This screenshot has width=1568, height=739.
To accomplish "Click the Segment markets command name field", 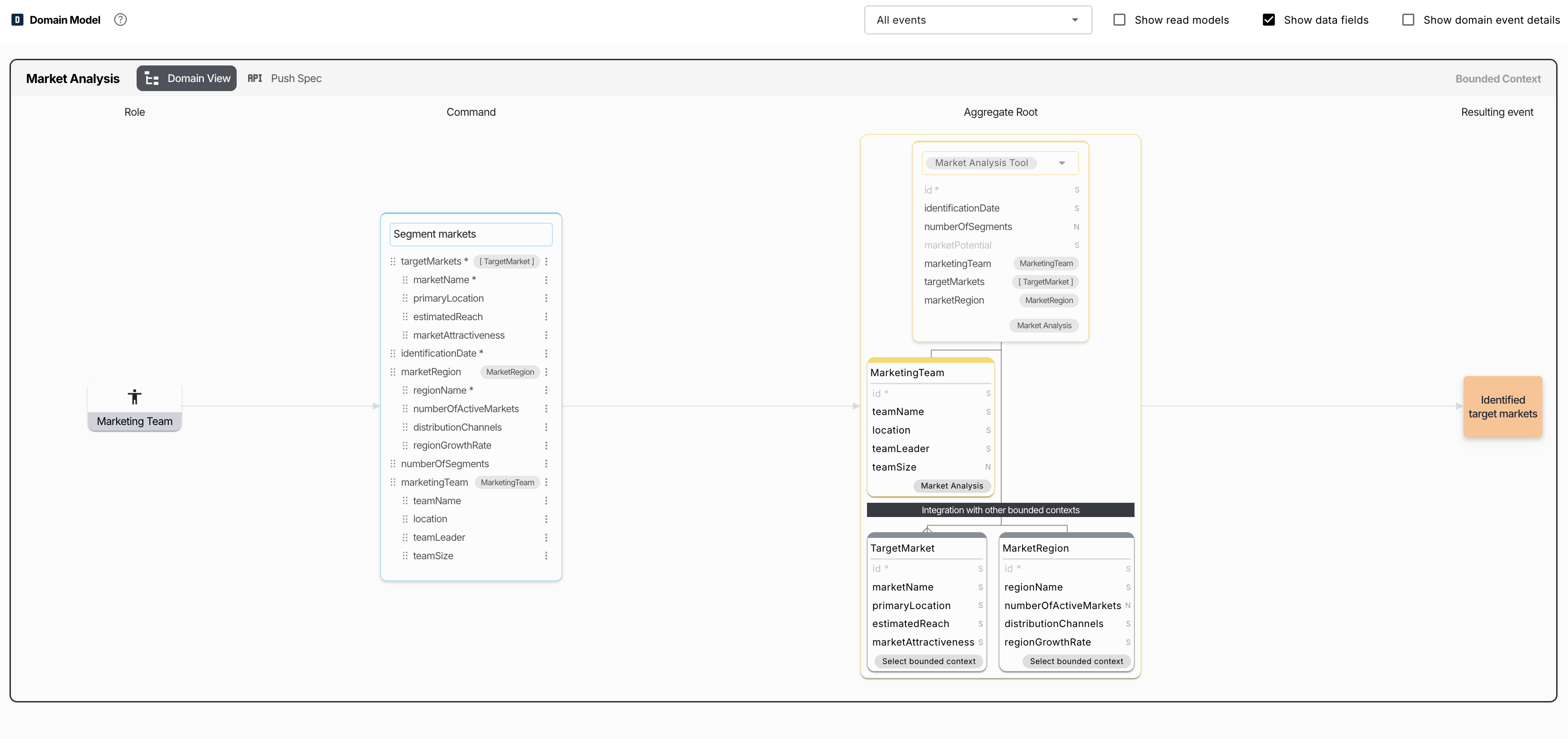I will [471, 234].
